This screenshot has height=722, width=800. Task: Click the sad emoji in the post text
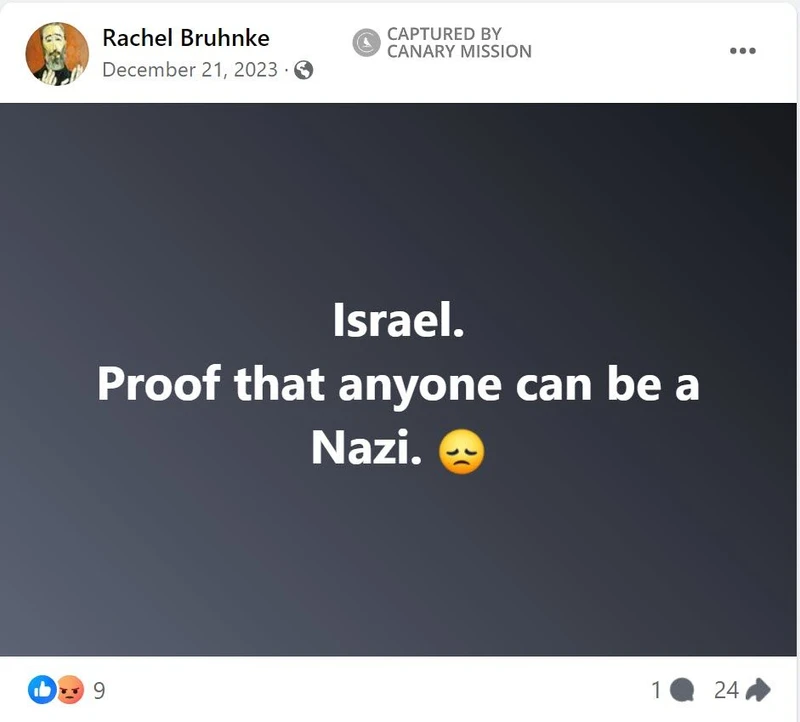pyautogui.click(x=463, y=450)
